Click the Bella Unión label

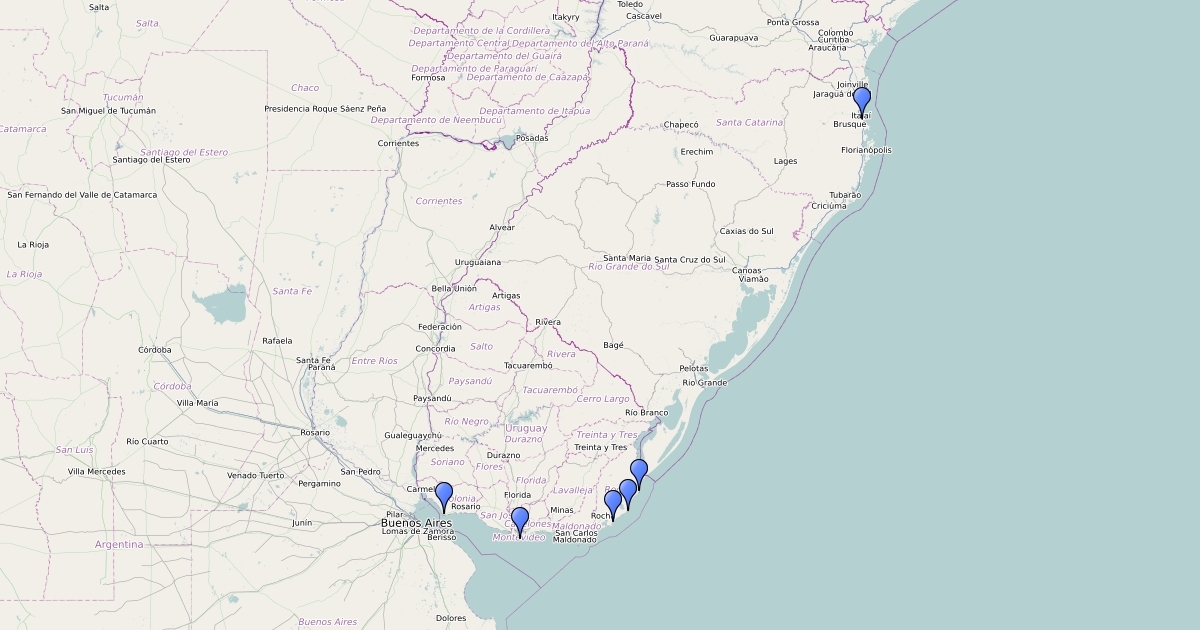pyautogui.click(x=454, y=289)
